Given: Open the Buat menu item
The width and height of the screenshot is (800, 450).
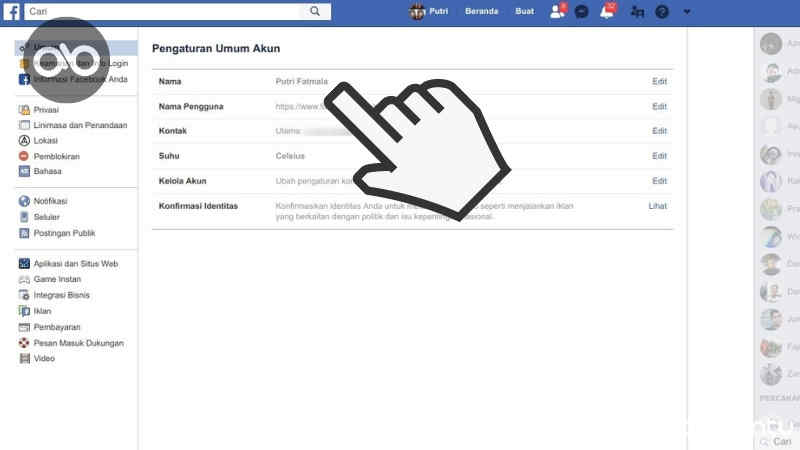Looking at the screenshot, I should (524, 11).
